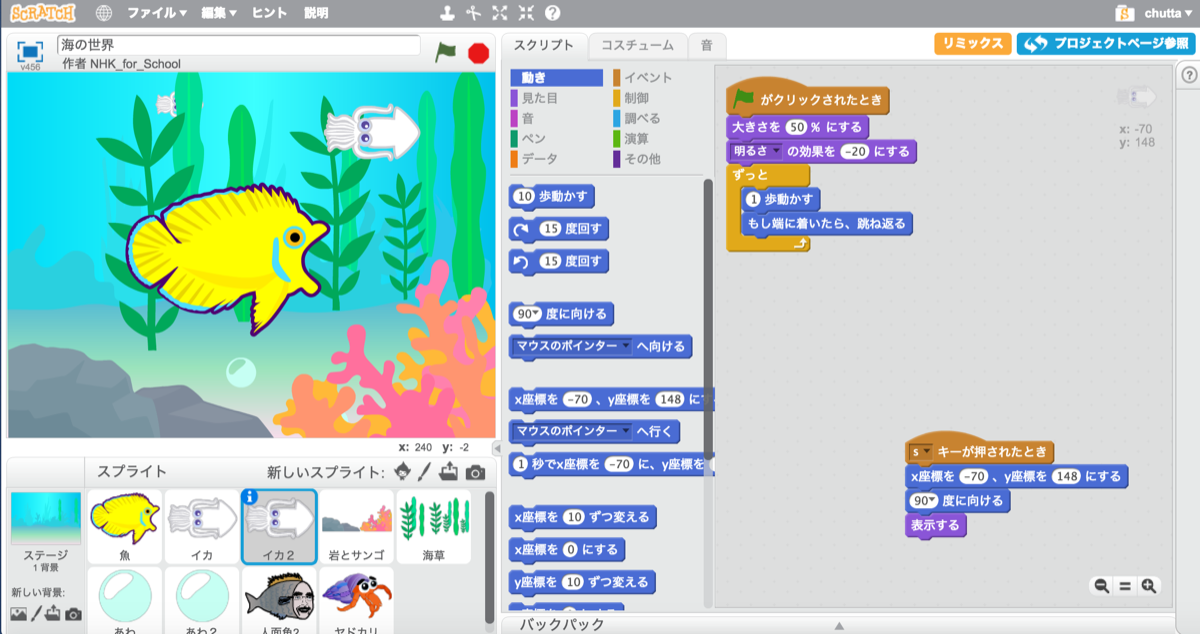Select the 魚 sprite thumbnail
1200x634 pixels.
coord(125,526)
